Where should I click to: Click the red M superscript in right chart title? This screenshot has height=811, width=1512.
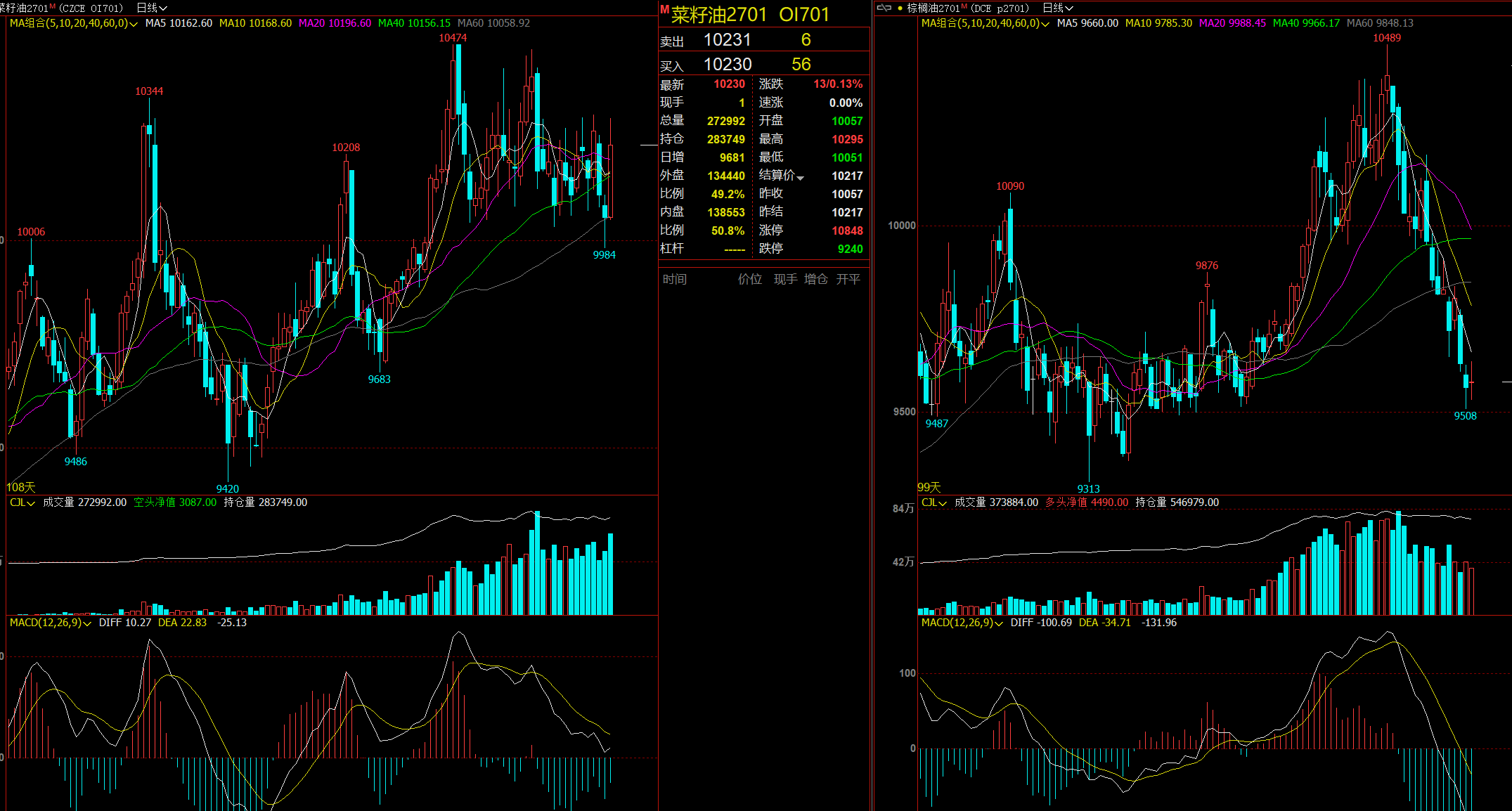[964, 6]
